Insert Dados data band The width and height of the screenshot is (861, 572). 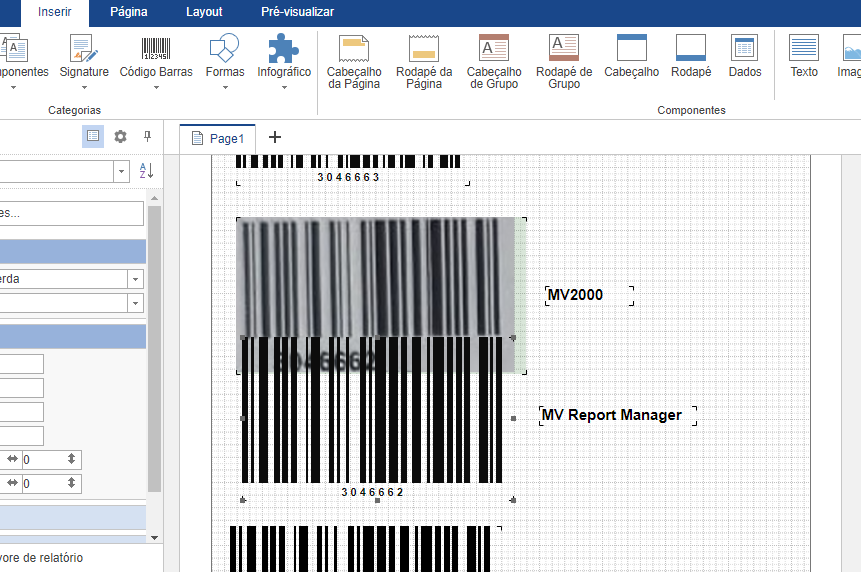745,55
